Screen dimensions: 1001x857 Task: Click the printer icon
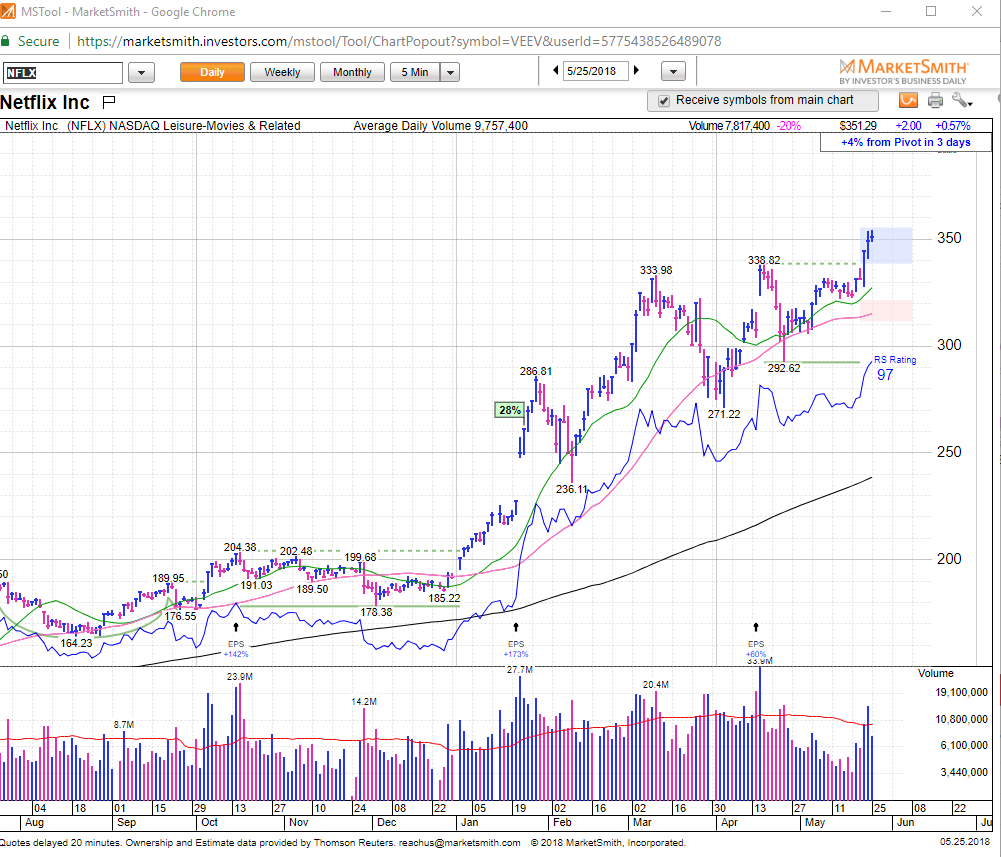coord(935,100)
